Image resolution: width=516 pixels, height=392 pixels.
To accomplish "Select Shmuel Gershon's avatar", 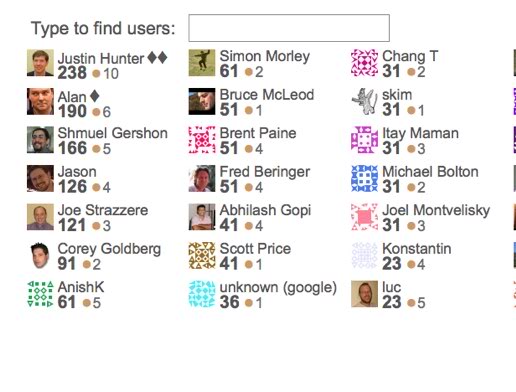I will (x=40, y=140).
